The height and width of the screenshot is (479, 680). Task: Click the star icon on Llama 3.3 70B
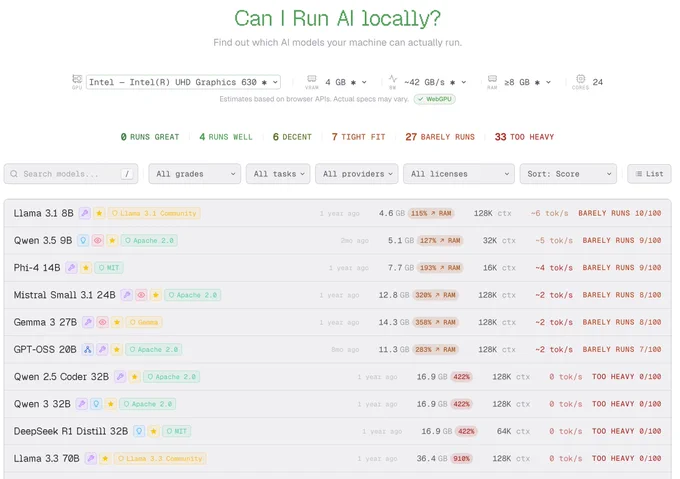coord(105,459)
